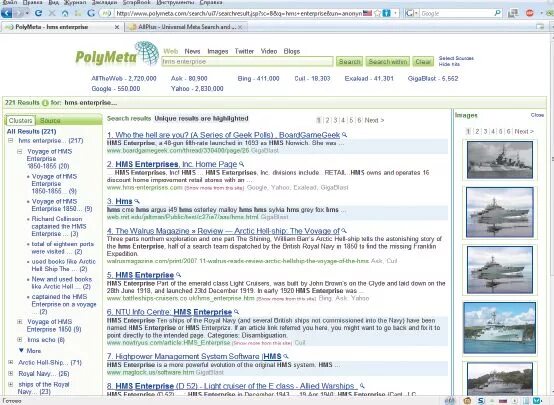Switch to the Twitter search tab

[244, 51]
